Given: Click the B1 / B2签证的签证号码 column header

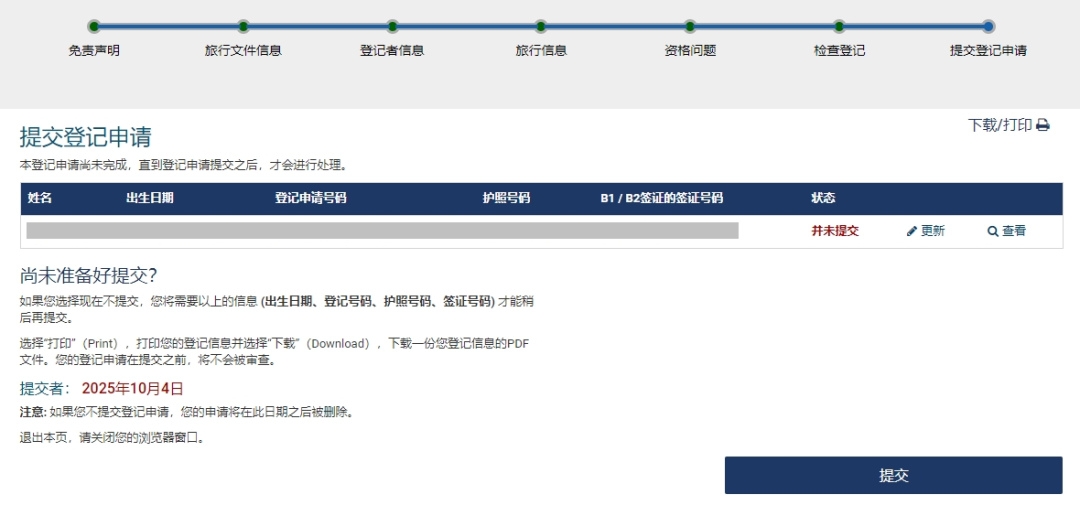Looking at the screenshot, I should [x=661, y=198].
